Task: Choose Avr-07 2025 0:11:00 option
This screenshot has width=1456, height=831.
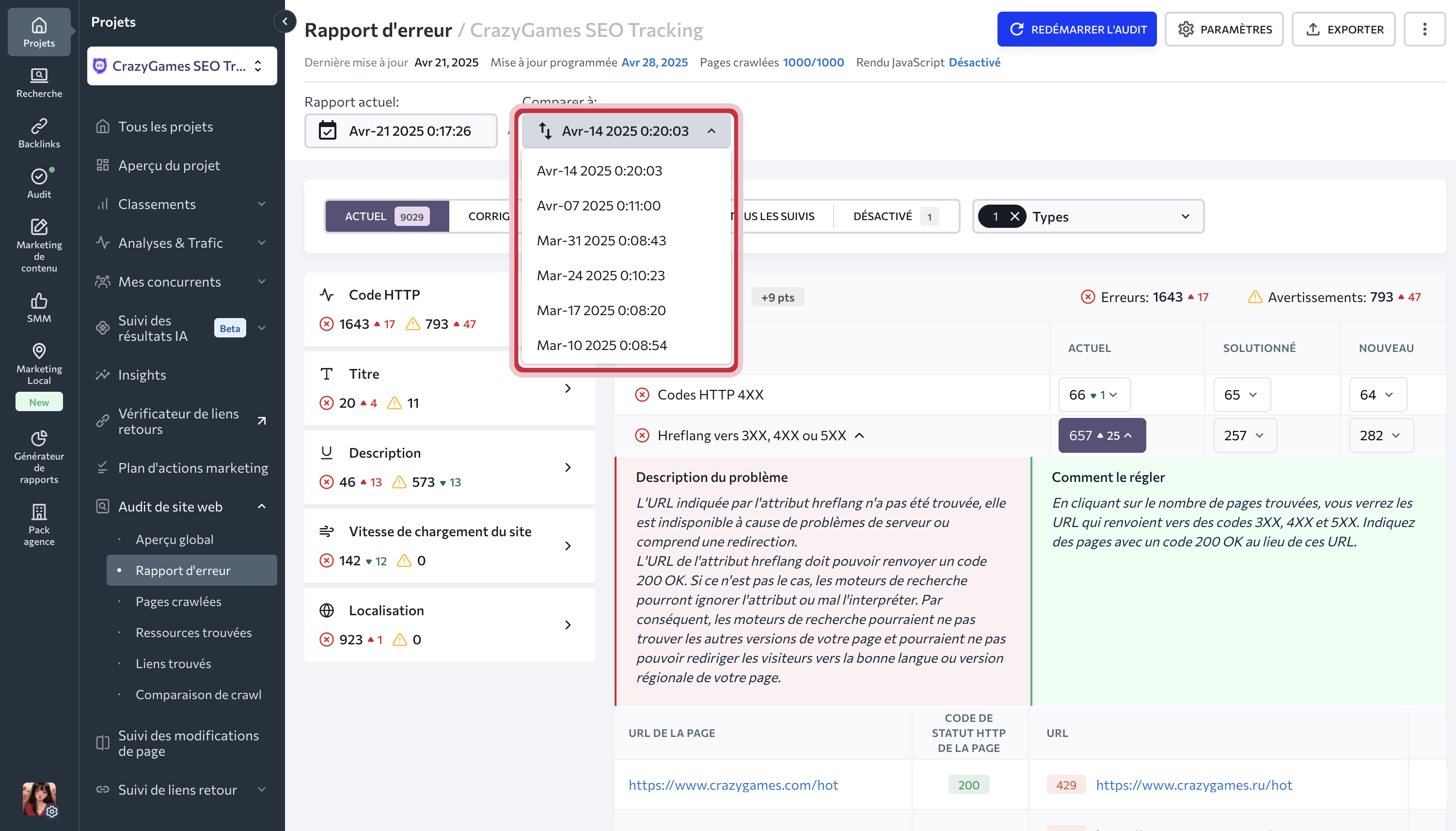Action: 626,206
